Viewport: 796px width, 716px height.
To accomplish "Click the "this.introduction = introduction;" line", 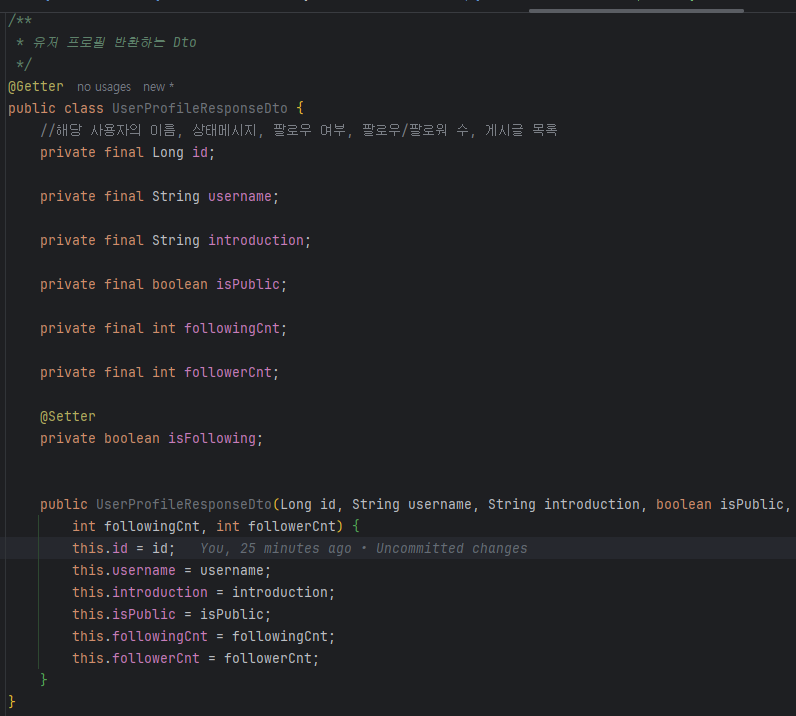I will (x=204, y=592).
